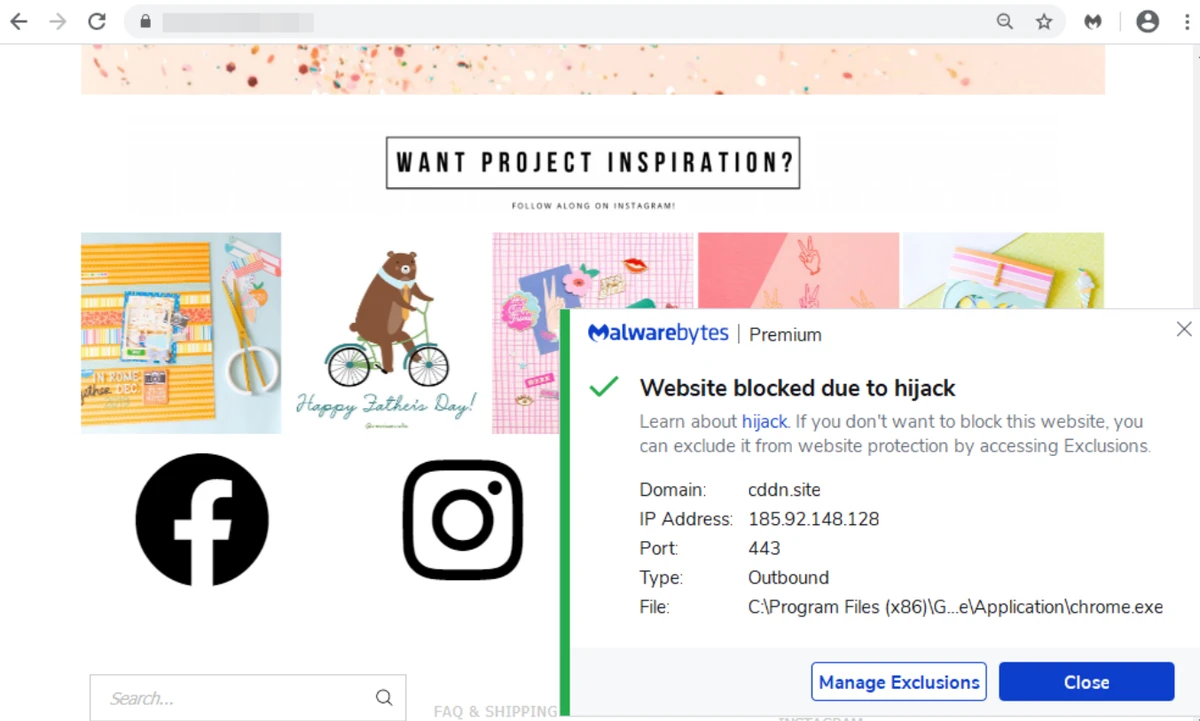Click the browser forward arrow
Screen dimensions: 1200x721
58,21
